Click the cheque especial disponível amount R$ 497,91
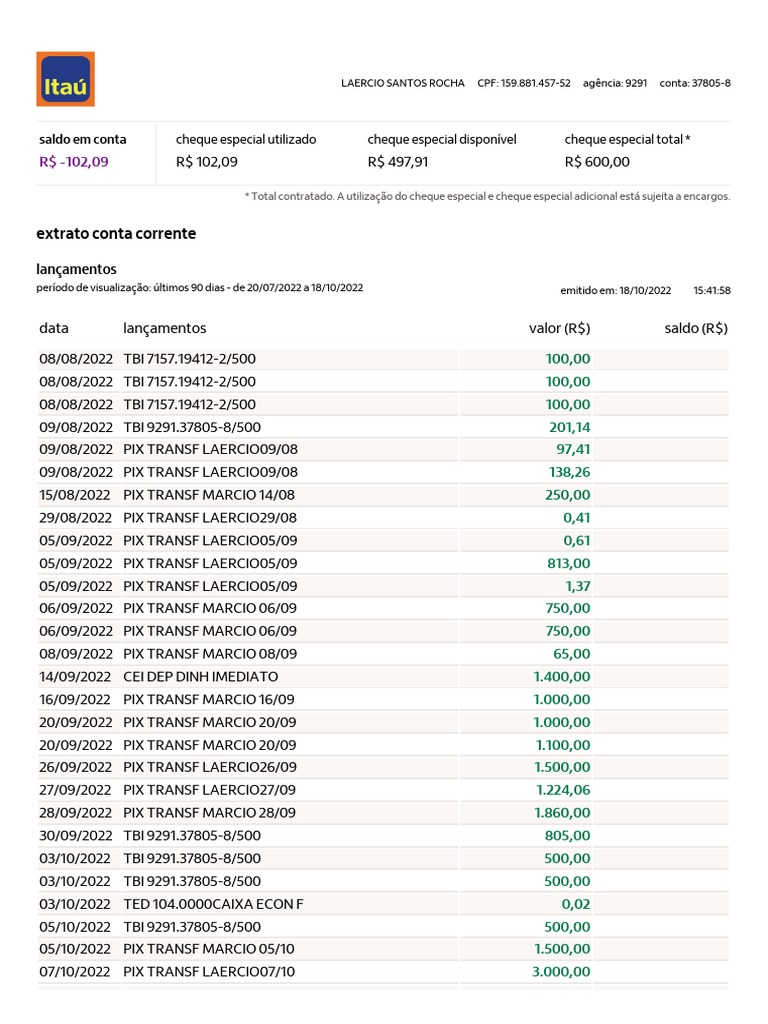Image resolution: width=768 pixels, height=1024 pixels. click(398, 161)
